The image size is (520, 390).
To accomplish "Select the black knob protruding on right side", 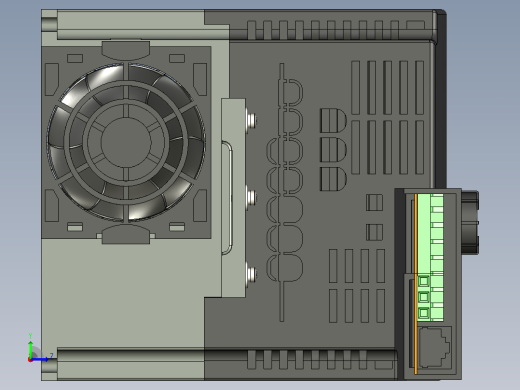I will [470, 222].
